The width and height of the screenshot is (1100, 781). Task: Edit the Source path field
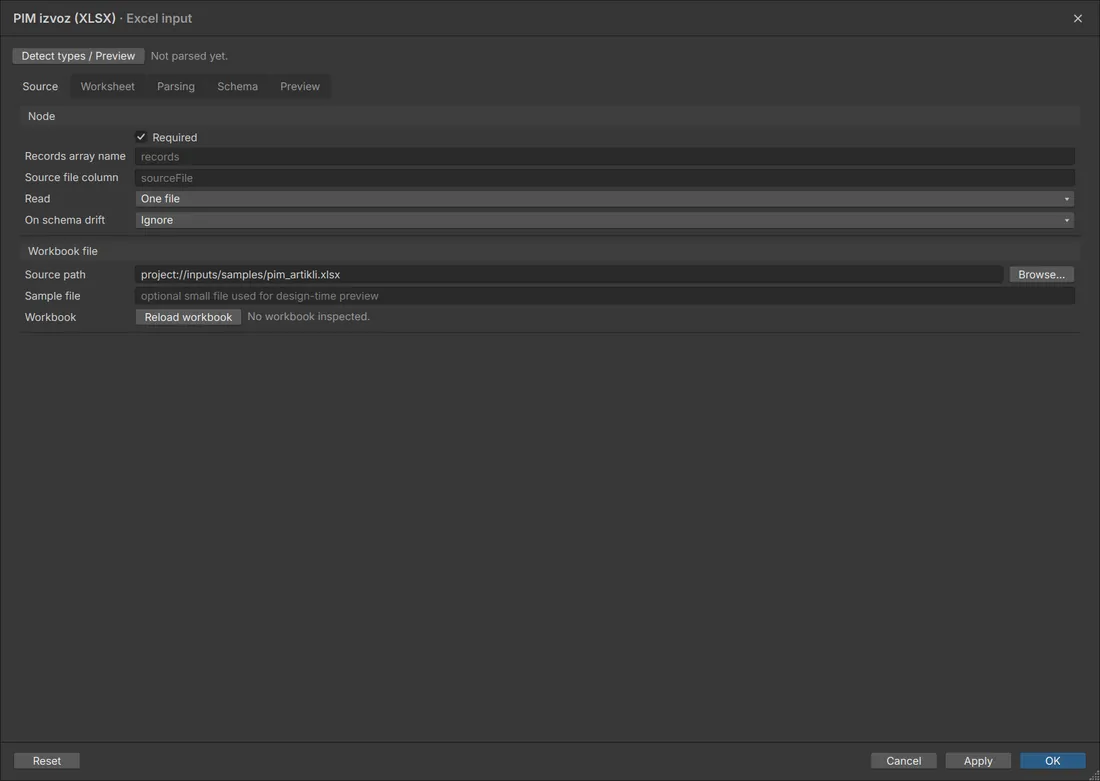[x=569, y=274]
